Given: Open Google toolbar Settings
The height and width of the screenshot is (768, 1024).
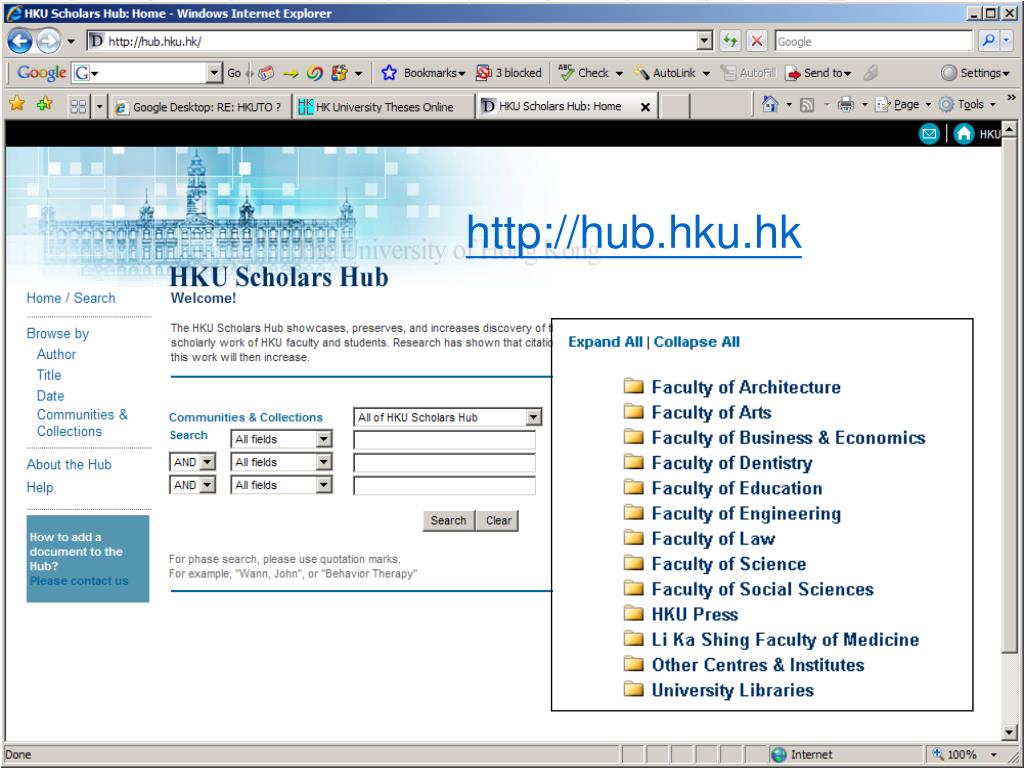Looking at the screenshot, I should point(976,73).
